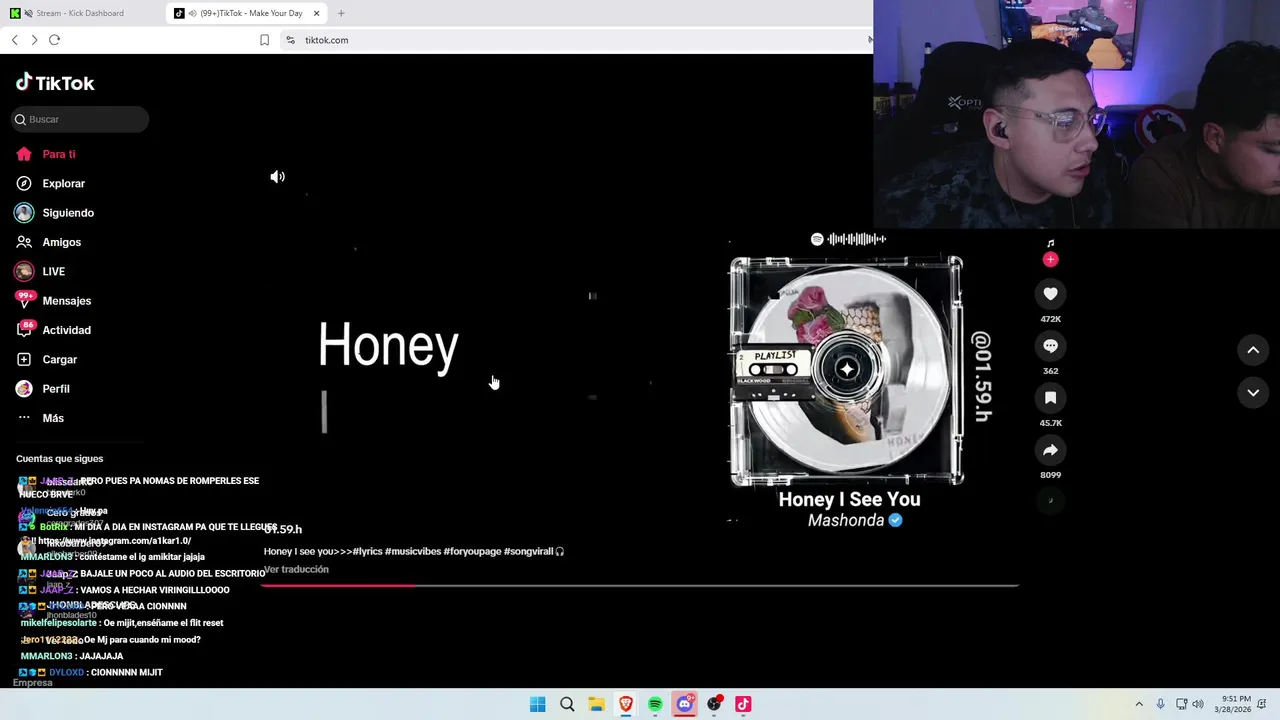
Task: Save video with bookmark icon
Action: (x=1050, y=398)
